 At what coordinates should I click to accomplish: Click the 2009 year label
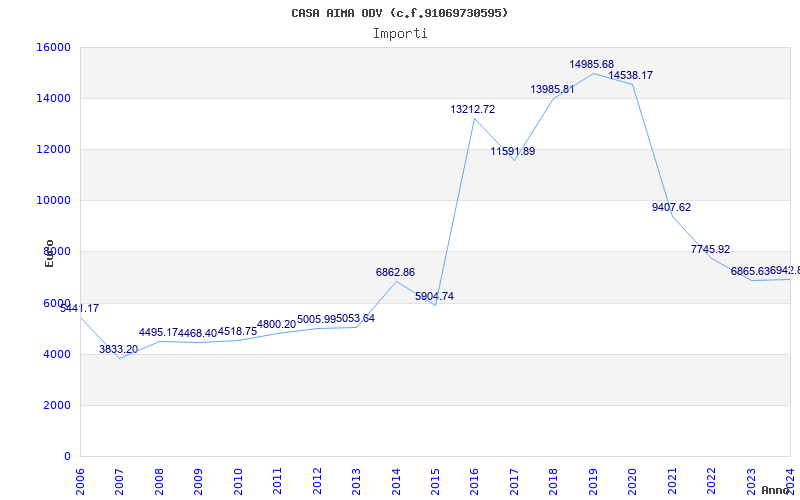[x=198, y=481]
